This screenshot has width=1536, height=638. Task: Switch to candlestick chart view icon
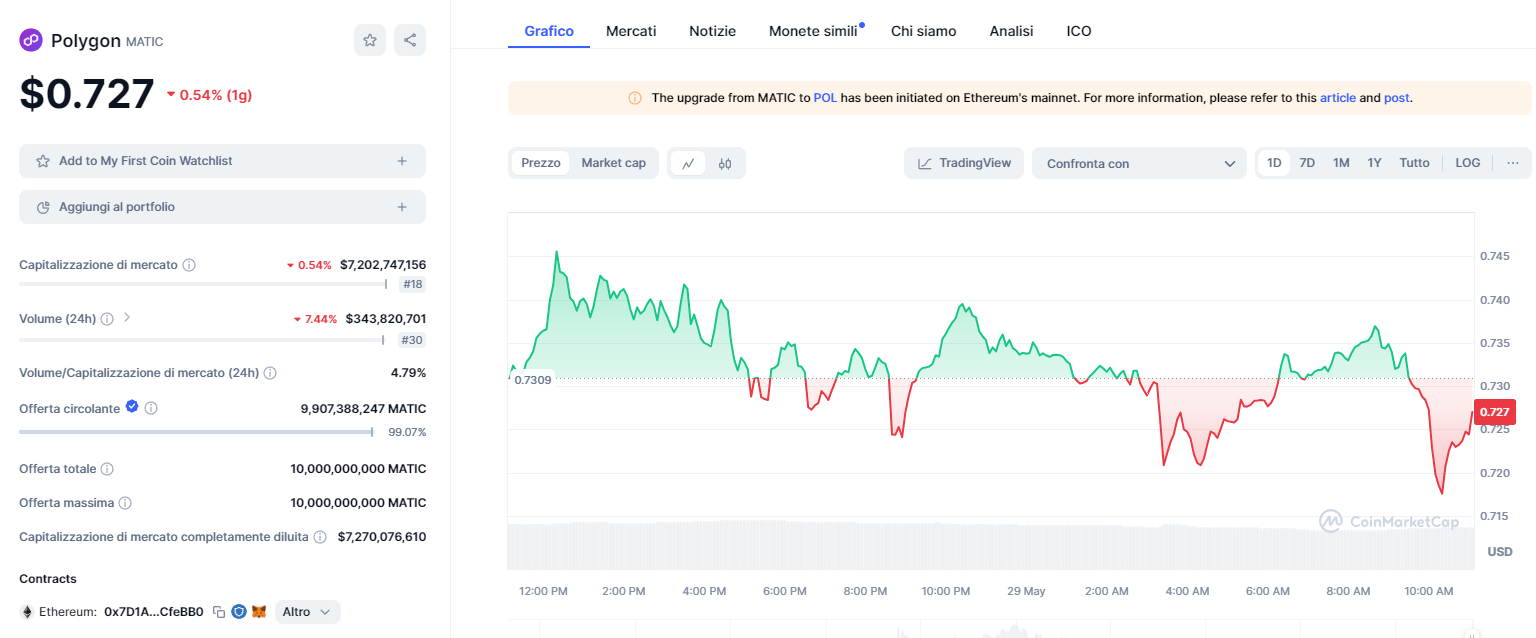point(725,163)
